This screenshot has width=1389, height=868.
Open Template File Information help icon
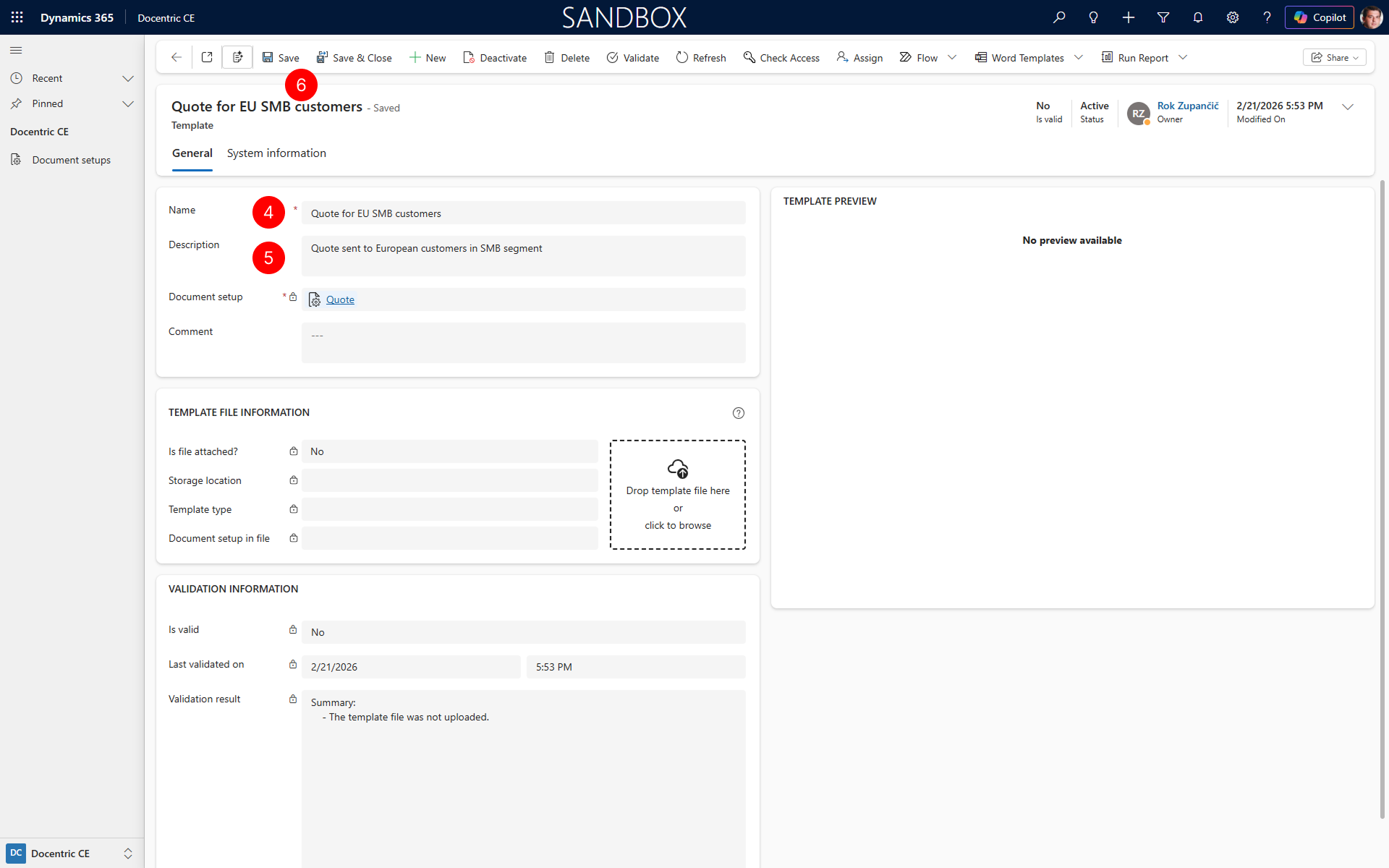coord(738,413)
